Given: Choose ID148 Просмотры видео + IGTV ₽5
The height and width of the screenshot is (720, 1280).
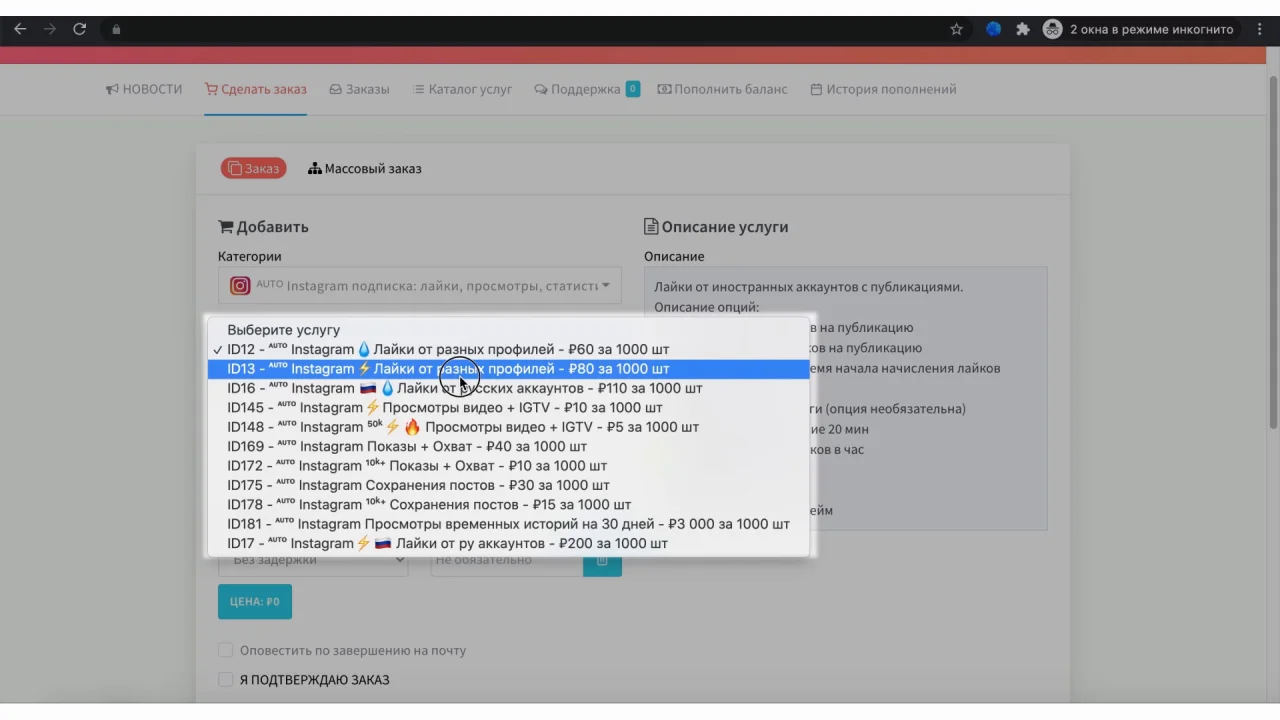Looking at the screenshot, I should 508,427.
